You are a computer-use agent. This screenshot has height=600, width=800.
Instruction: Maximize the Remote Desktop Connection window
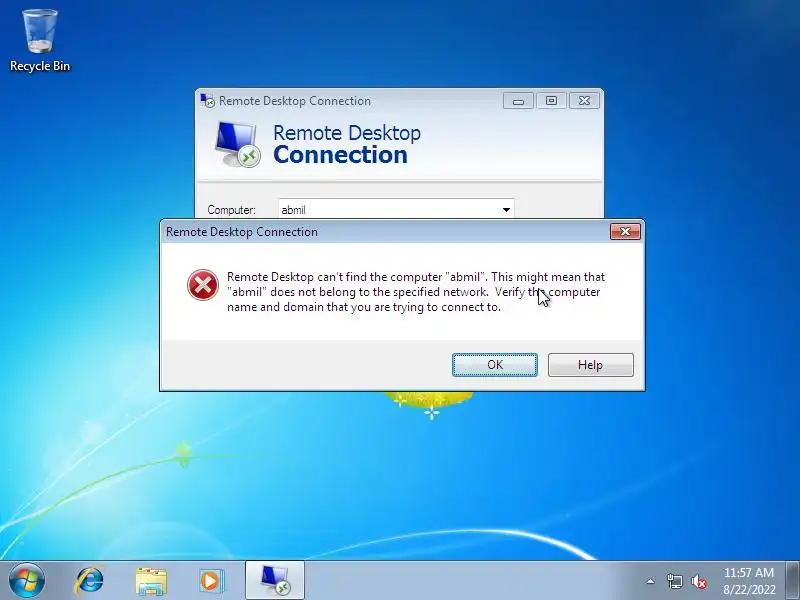(x=551, y=101)
